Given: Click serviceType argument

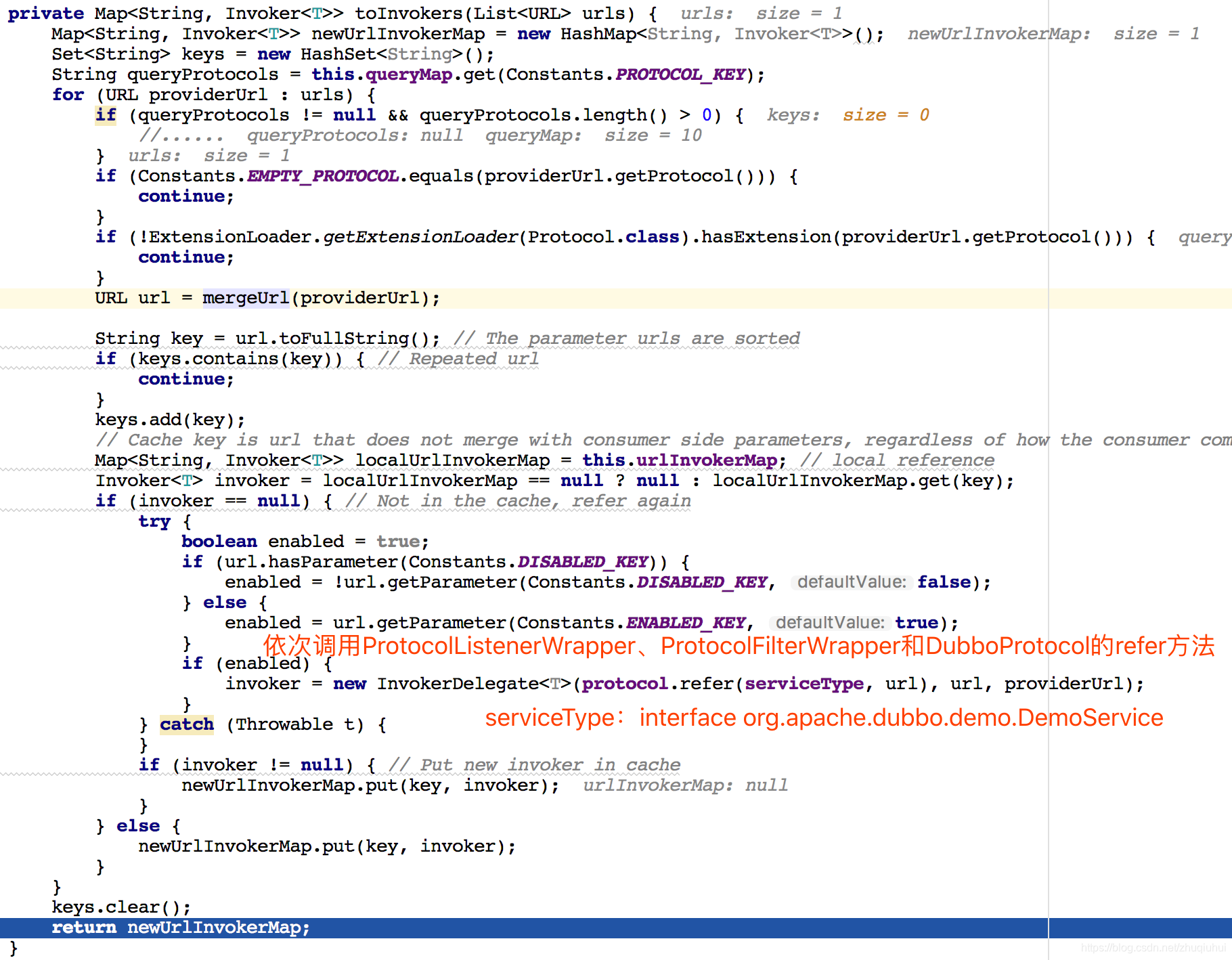Looking at the screenshot, I should [x=804, y=684].
